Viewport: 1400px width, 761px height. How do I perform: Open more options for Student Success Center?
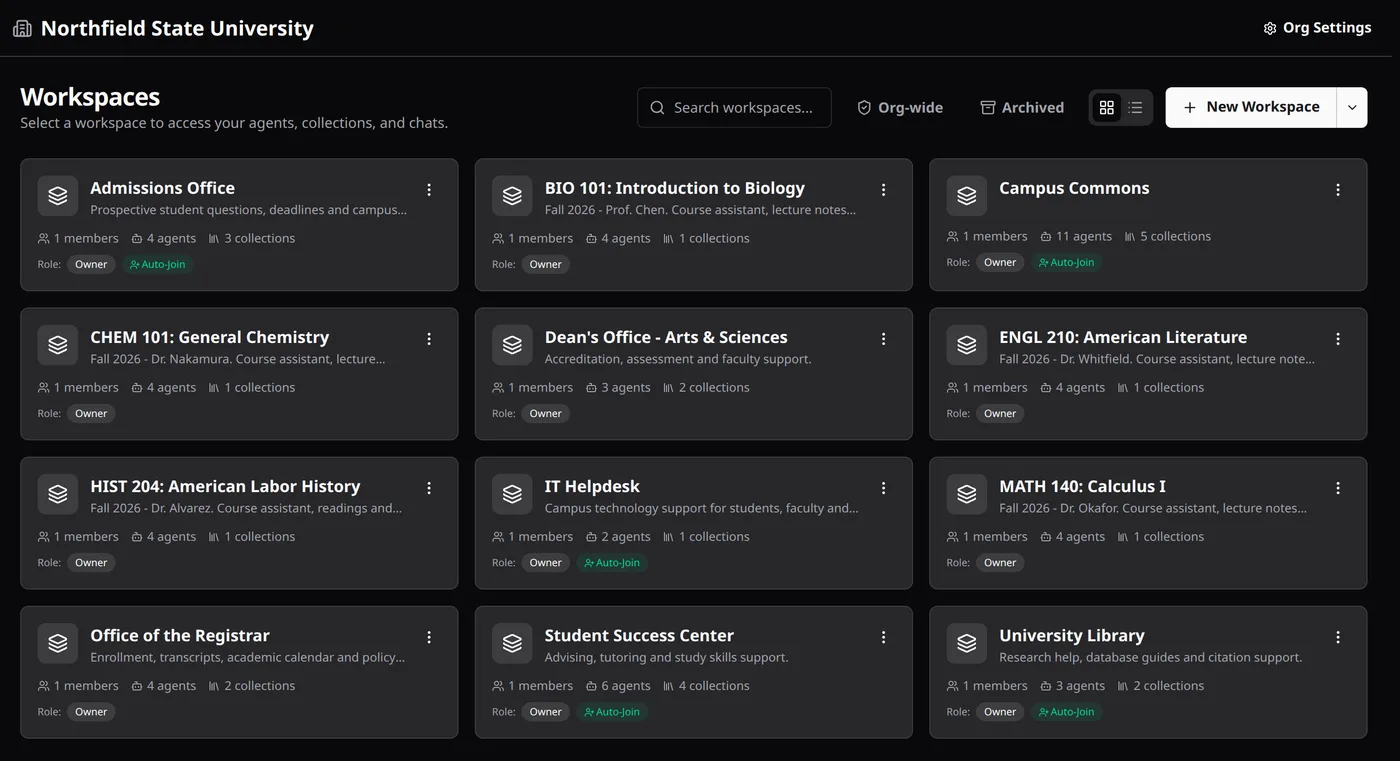point(884,637)
